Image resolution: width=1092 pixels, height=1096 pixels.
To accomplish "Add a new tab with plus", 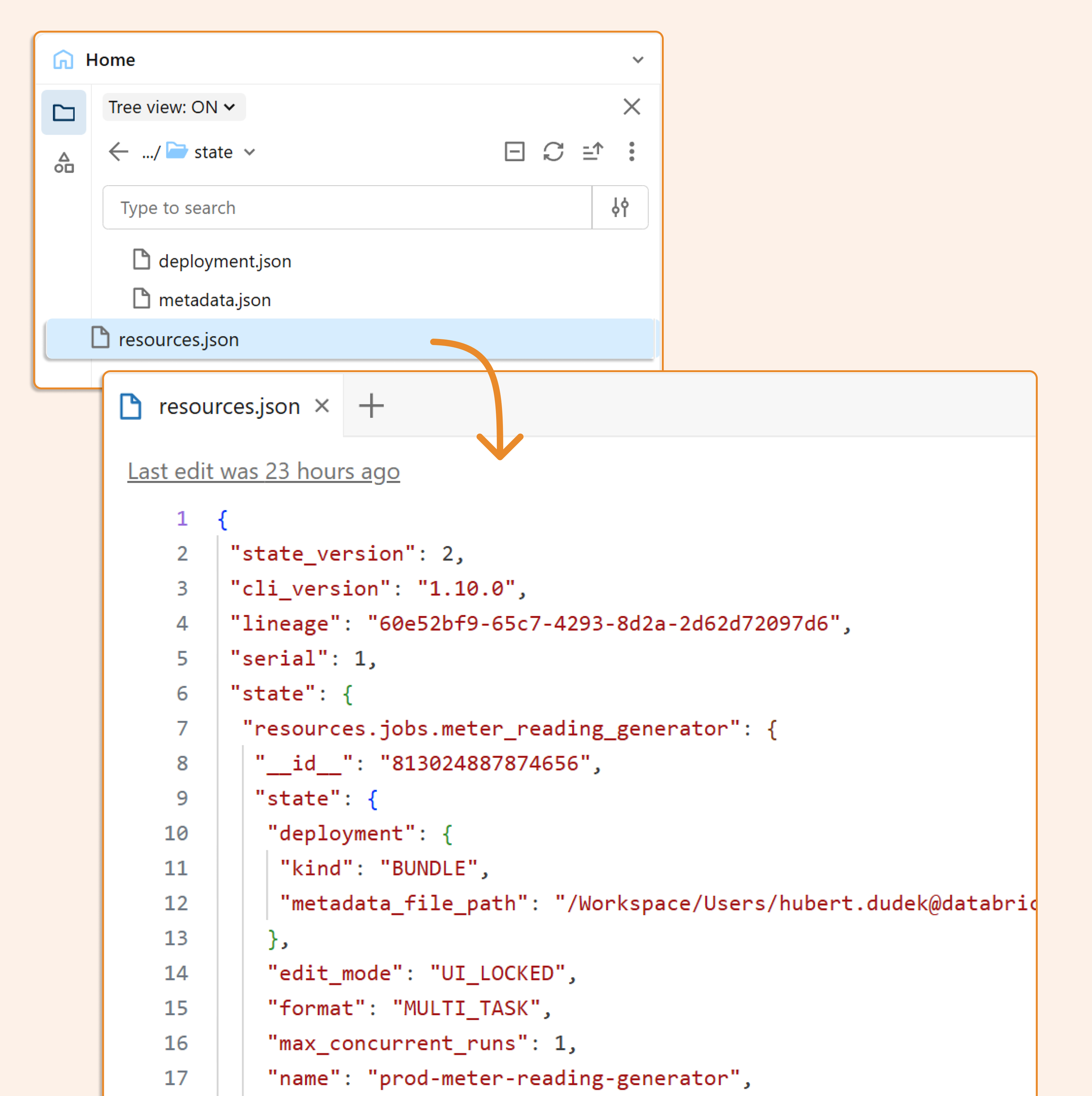I will pyautogui.click(x=372, y=406).
